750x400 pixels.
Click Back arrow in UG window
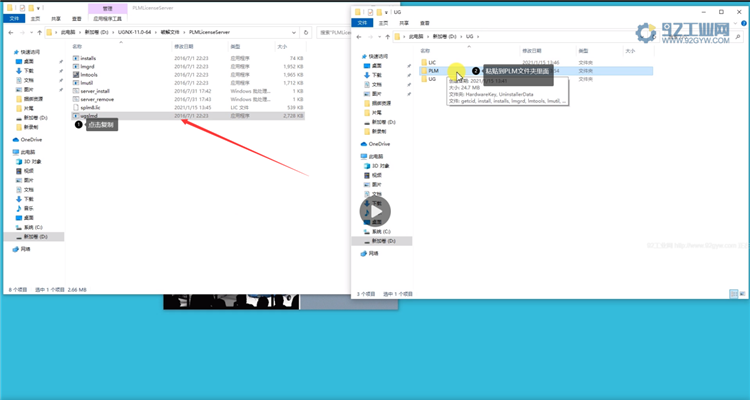(x=359, y=37)
